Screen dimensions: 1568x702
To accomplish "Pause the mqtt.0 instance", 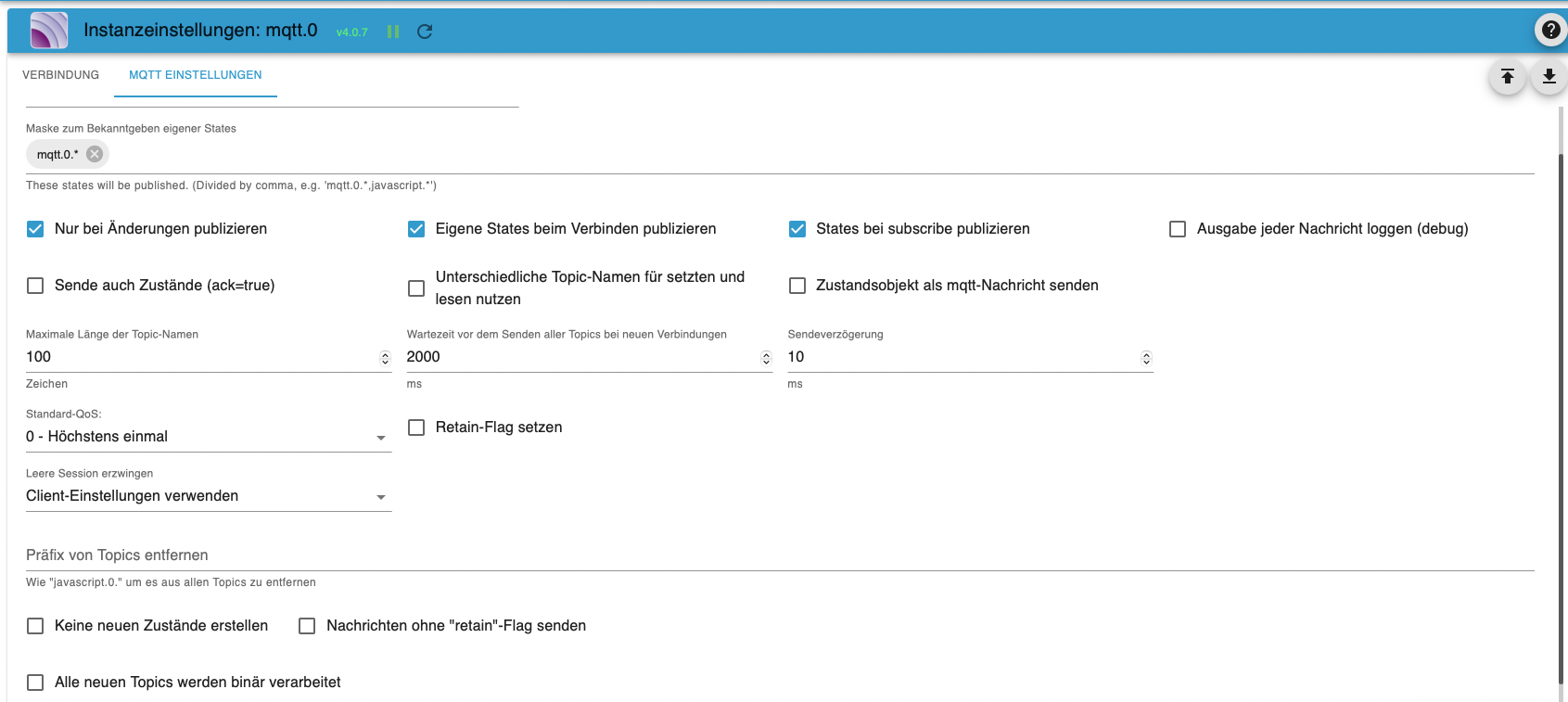I will (x=393, y=32).
